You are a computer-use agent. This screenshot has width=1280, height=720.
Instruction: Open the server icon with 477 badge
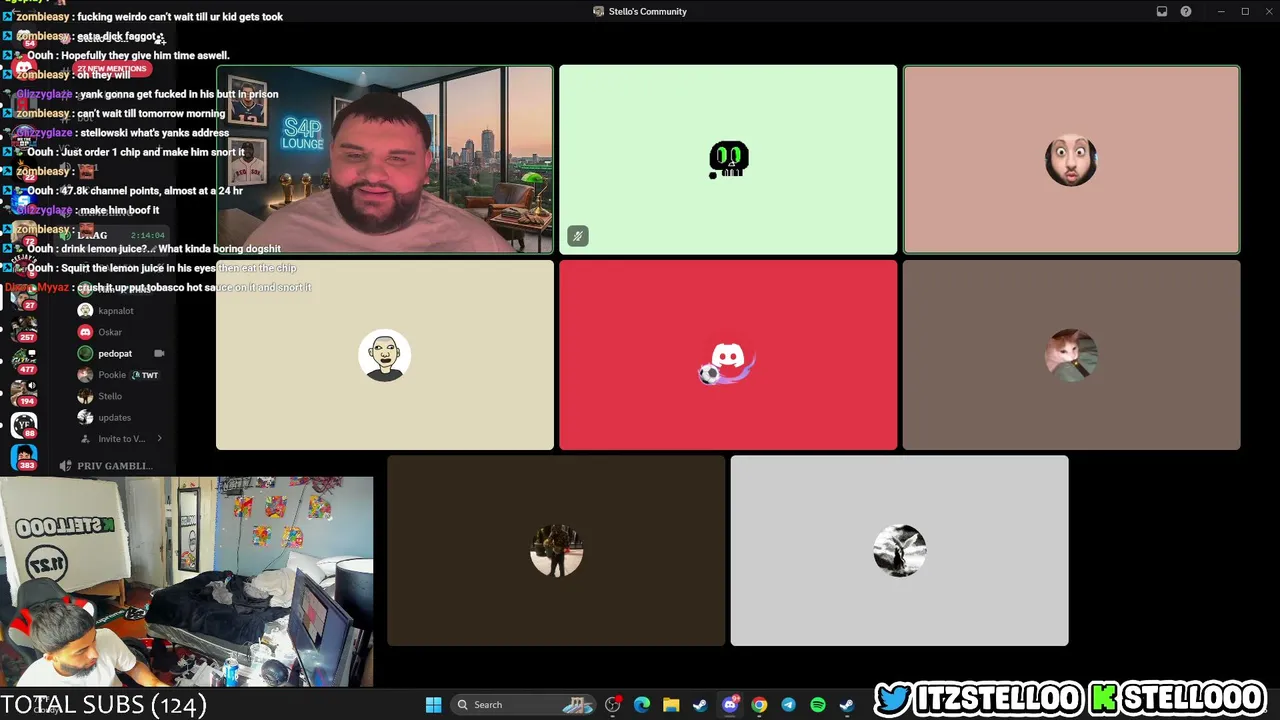click(x=24, y=360)
